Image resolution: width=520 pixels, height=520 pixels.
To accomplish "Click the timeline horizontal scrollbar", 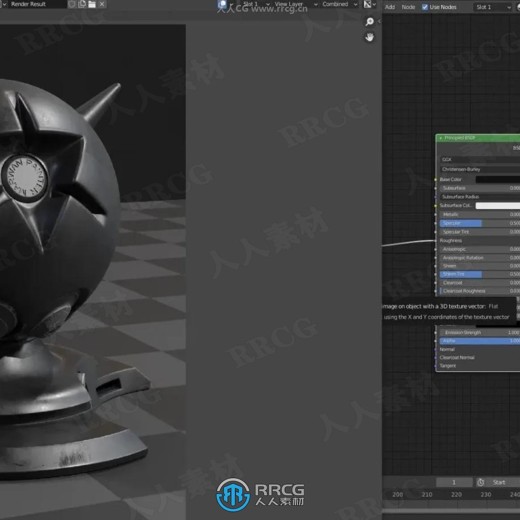I will click(x=451, y=510).
